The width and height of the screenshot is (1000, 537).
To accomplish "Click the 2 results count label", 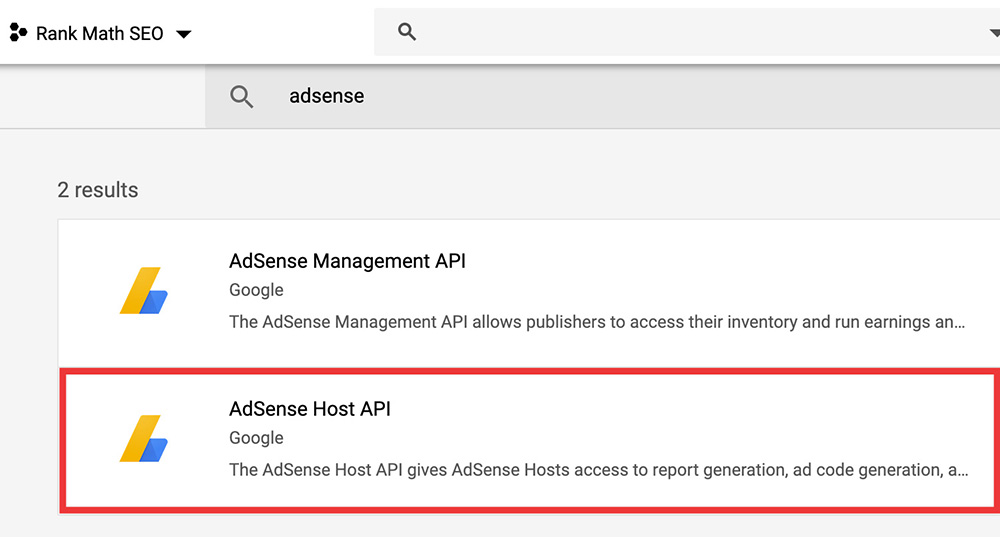I will 98,190.
